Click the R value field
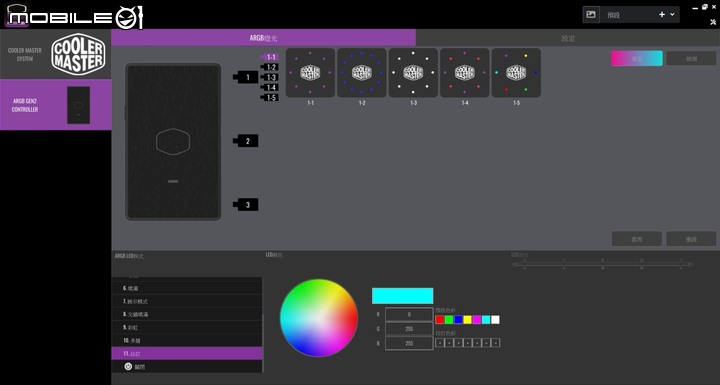 [x=409, y=314]
